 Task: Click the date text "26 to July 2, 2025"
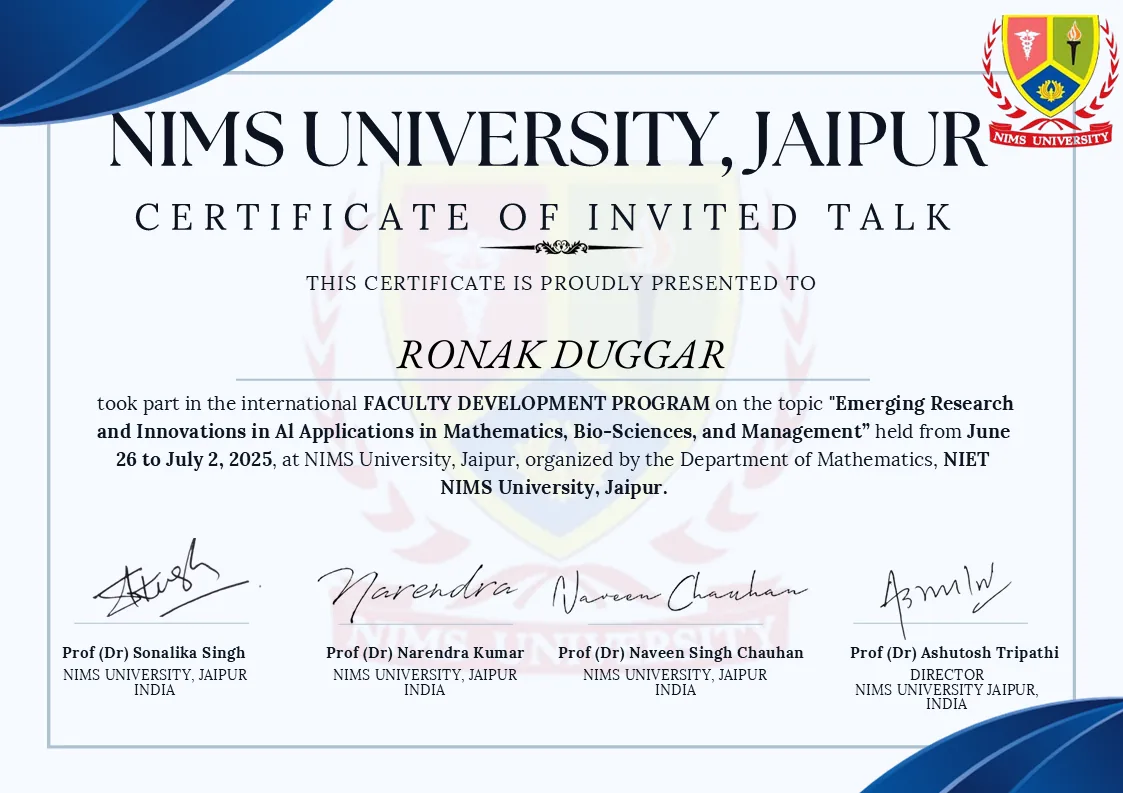(x=194, y=459)
